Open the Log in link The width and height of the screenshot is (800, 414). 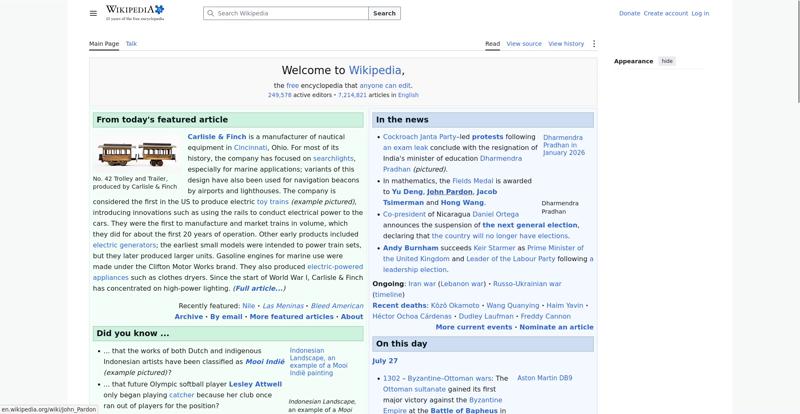[x=700, y=13]
